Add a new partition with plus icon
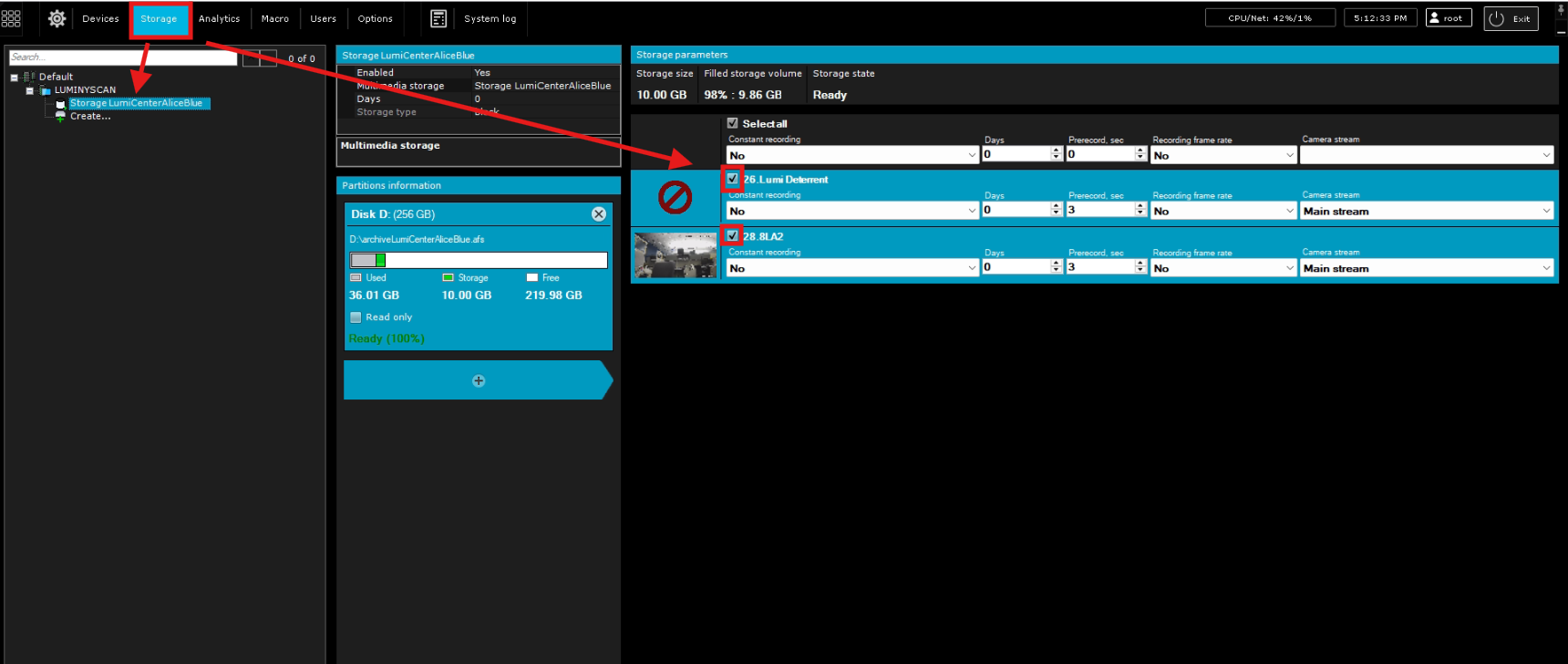Screen dimensions: 1568x664 tap(479, 380)
